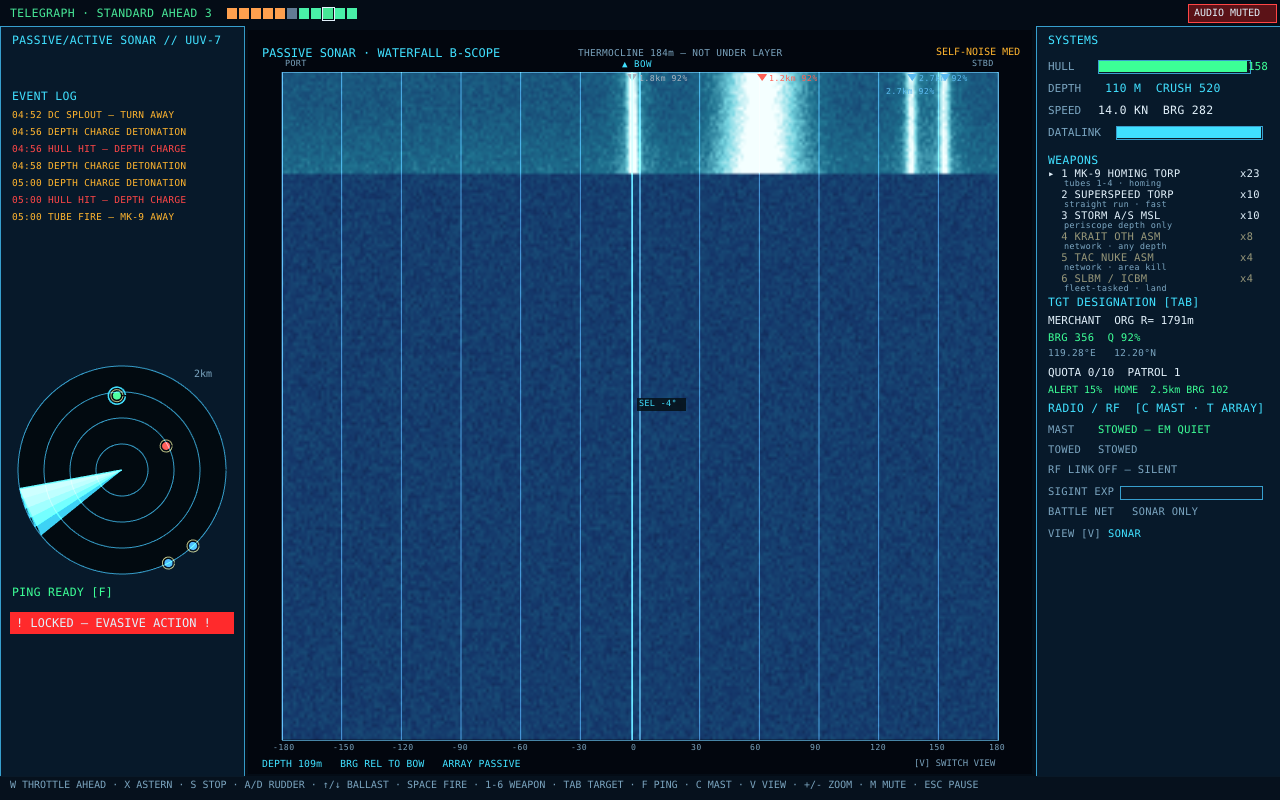Screen dimensions: 1280x800
Task: Click 'ALERT 15% HOME 2.5km BRG 102' line
Action: 1138,390
